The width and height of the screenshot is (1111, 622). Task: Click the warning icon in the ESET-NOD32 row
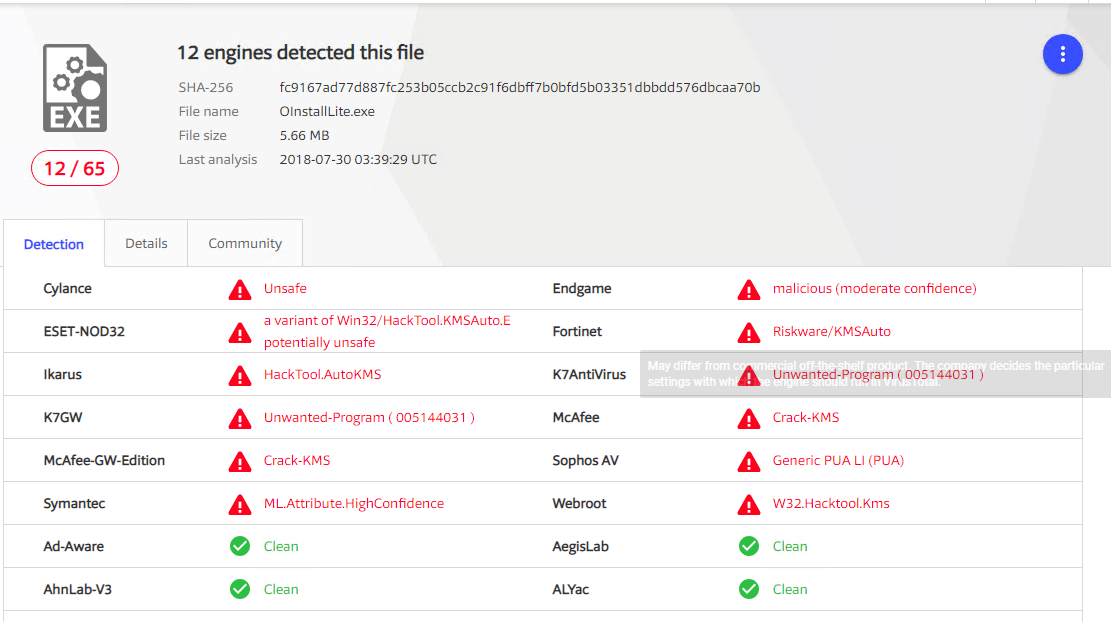pos(240,333)
